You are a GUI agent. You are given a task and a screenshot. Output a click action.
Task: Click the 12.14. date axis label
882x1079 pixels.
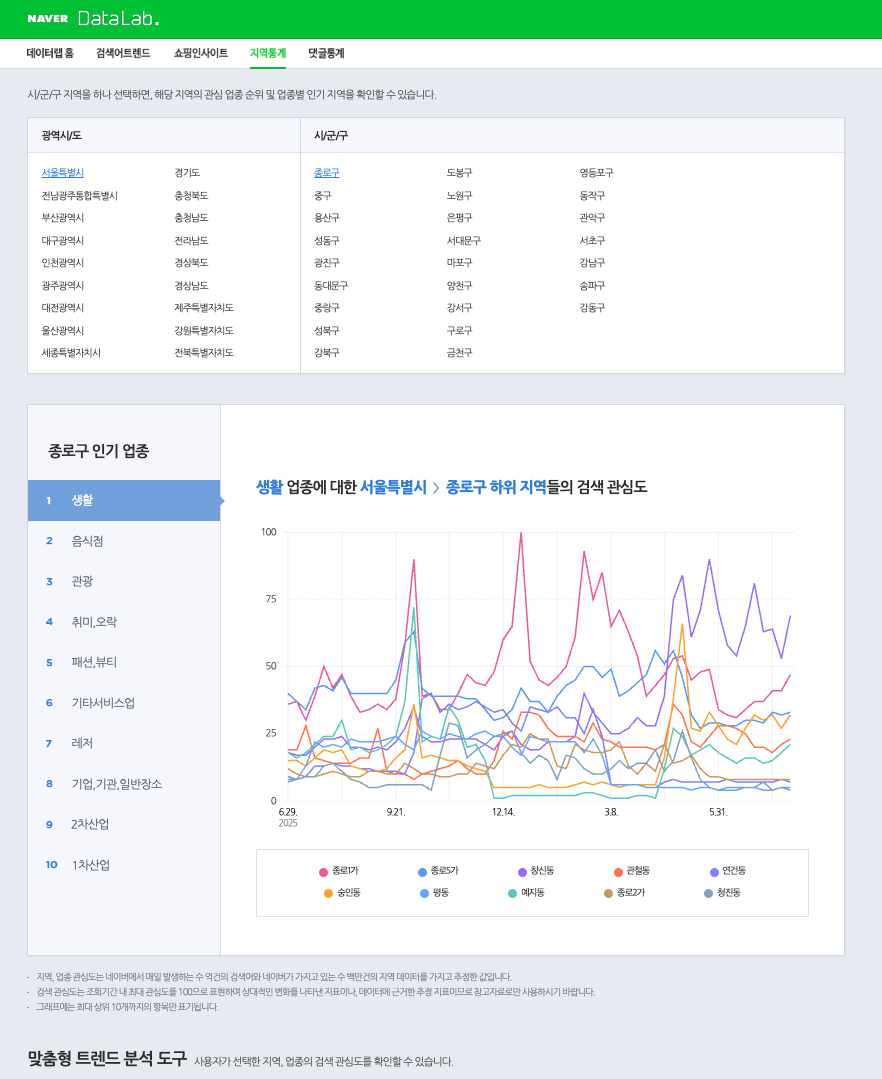503,812
